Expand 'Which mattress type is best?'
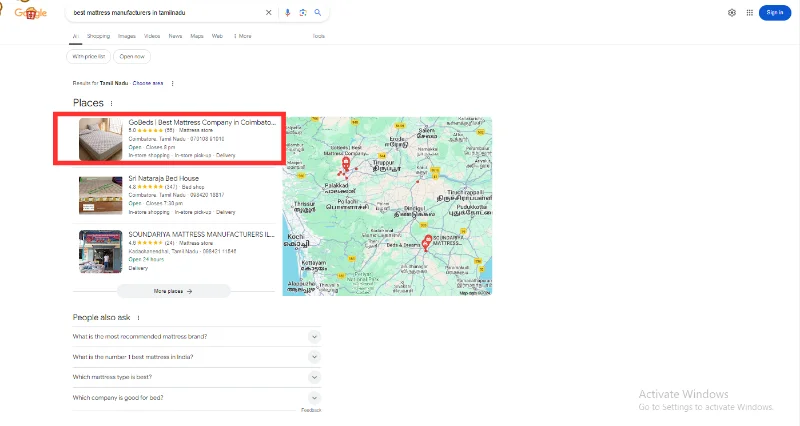Screen dimensions: 800x426 click(196, 378)
